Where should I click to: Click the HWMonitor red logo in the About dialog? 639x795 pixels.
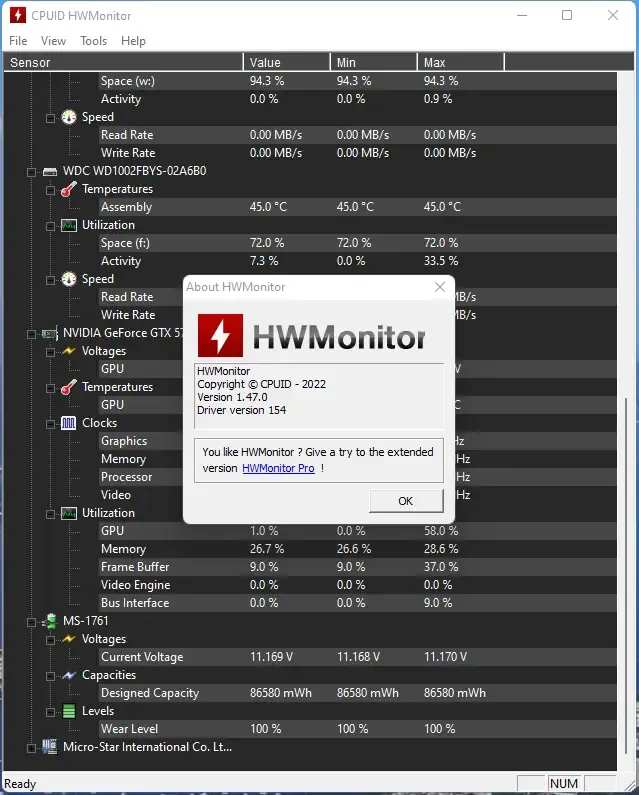[x=220, y=335]
